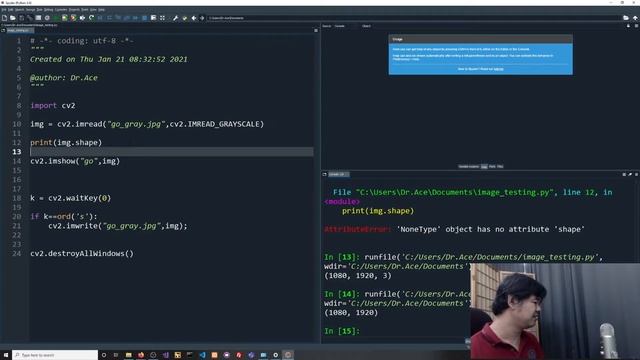
Task: Change to parent directory with up arrow
Action: click(x=635, y=18)
